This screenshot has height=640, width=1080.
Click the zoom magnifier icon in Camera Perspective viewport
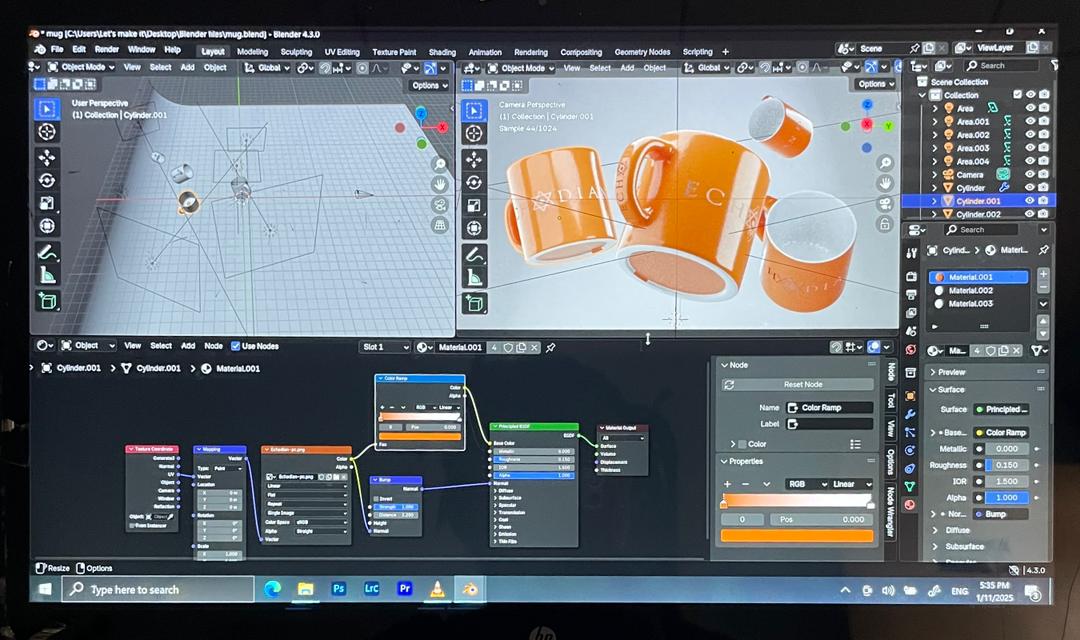pos(885,163)
